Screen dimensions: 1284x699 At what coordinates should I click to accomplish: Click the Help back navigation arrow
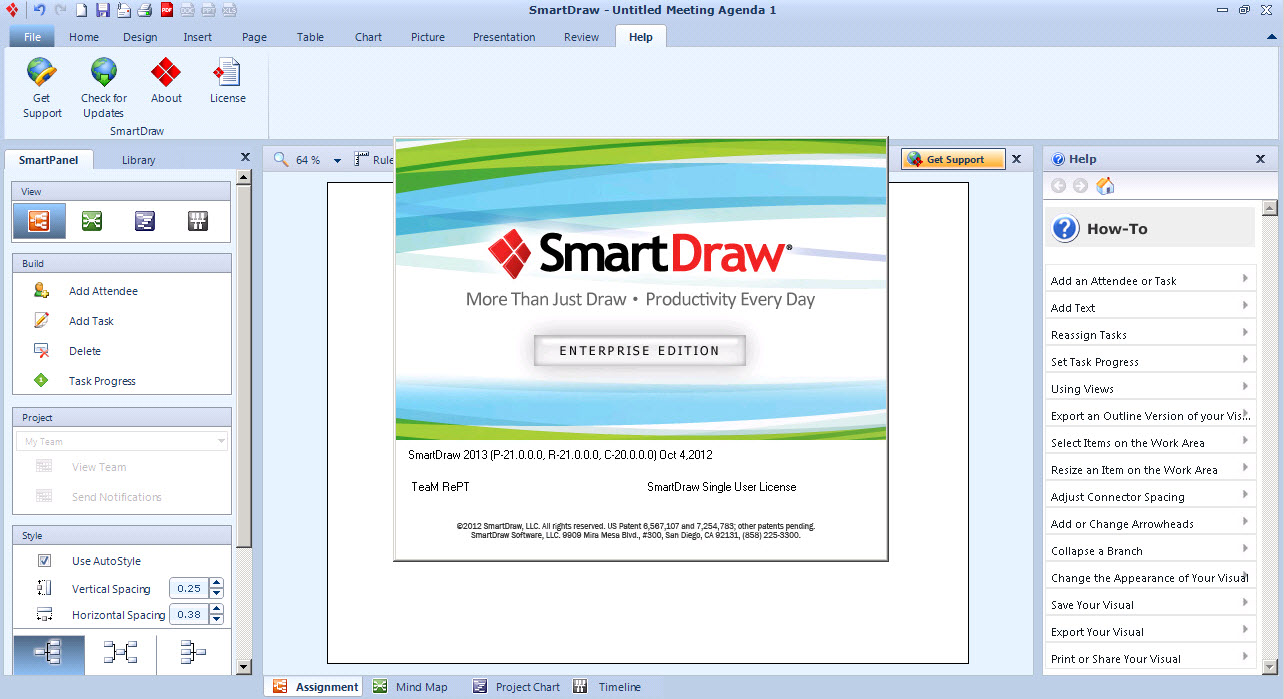(1059, 186)
